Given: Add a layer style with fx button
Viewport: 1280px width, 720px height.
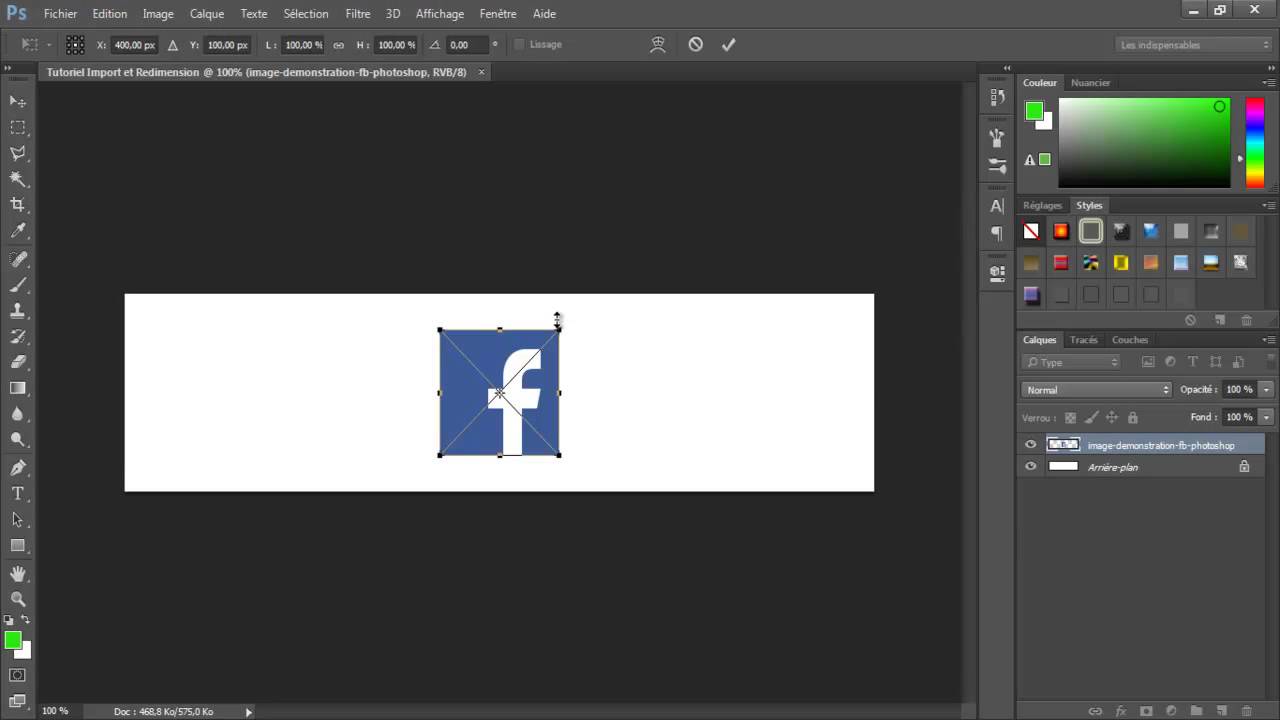Looking at the screenshot, I should click(x=1121, y=711).
